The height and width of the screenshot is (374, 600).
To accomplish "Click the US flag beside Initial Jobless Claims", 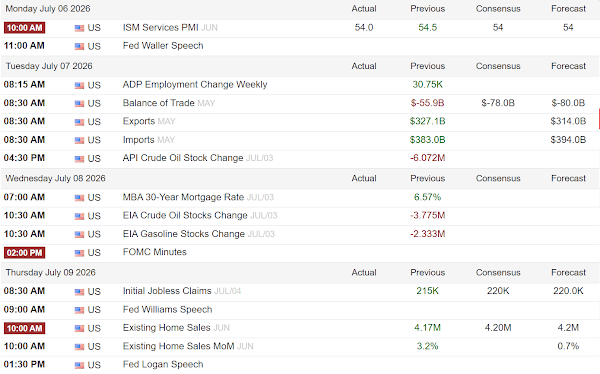I will tap(79, 292).
